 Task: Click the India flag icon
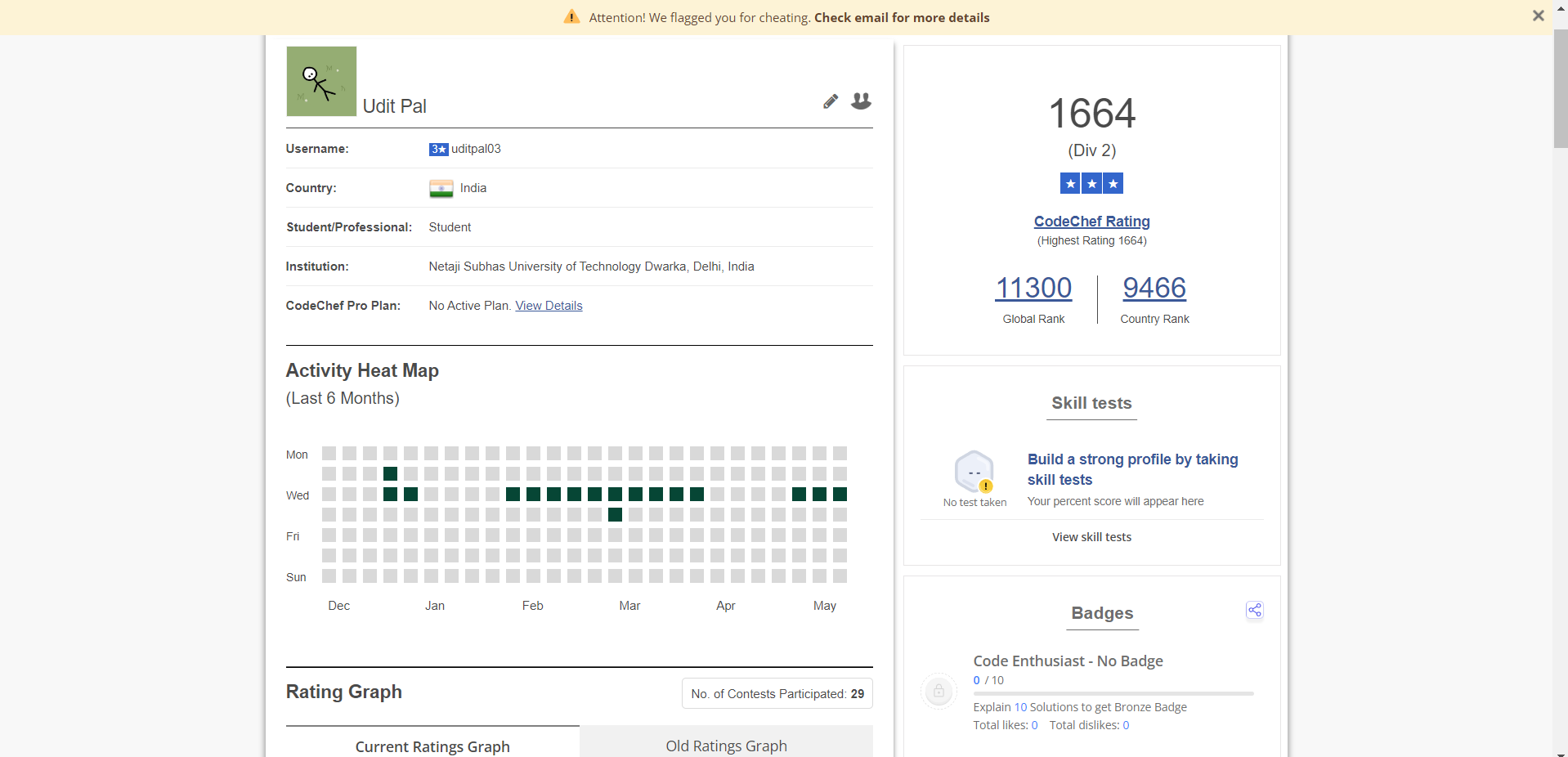(x=441, y=189)
